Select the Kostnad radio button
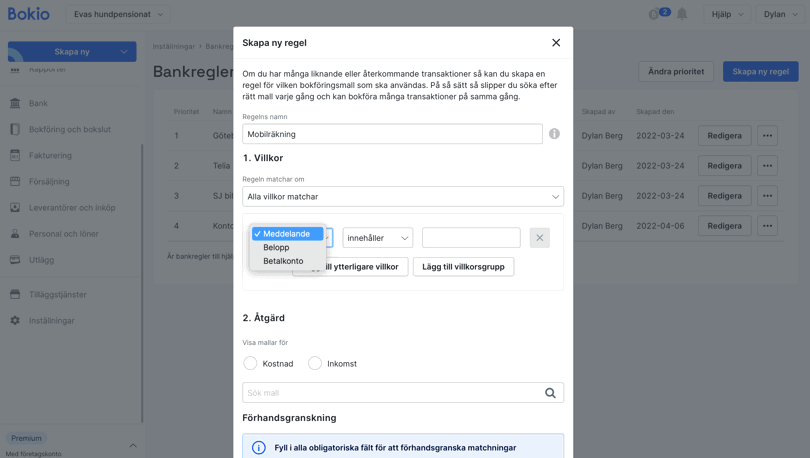Screen dimensions: 810x458 [251, 363]
